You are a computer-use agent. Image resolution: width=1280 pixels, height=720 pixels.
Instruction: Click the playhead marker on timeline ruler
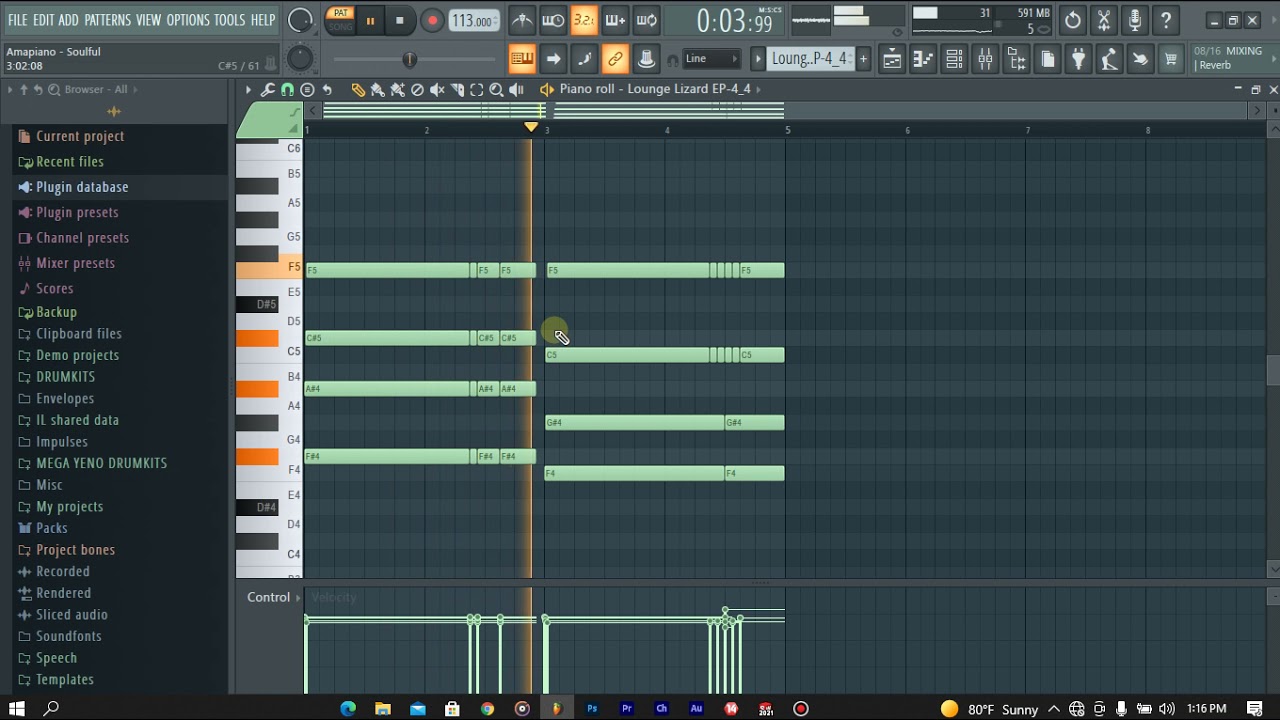(x=531, y=126)
